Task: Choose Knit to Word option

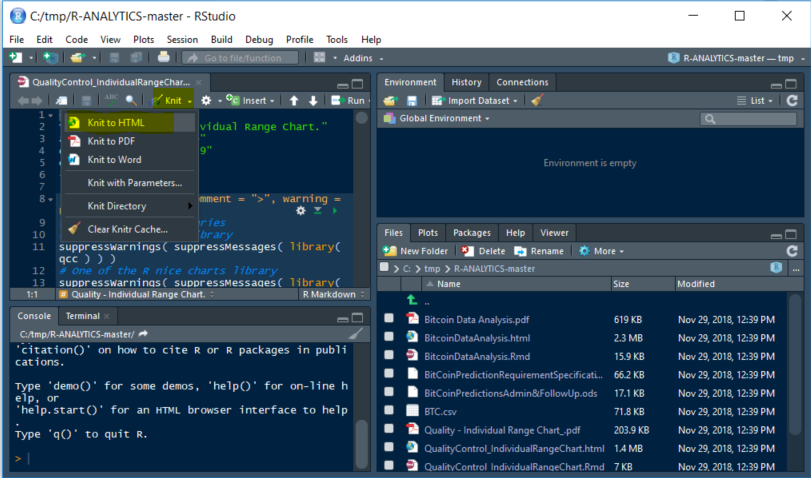Action: click(x=129, y=160)
